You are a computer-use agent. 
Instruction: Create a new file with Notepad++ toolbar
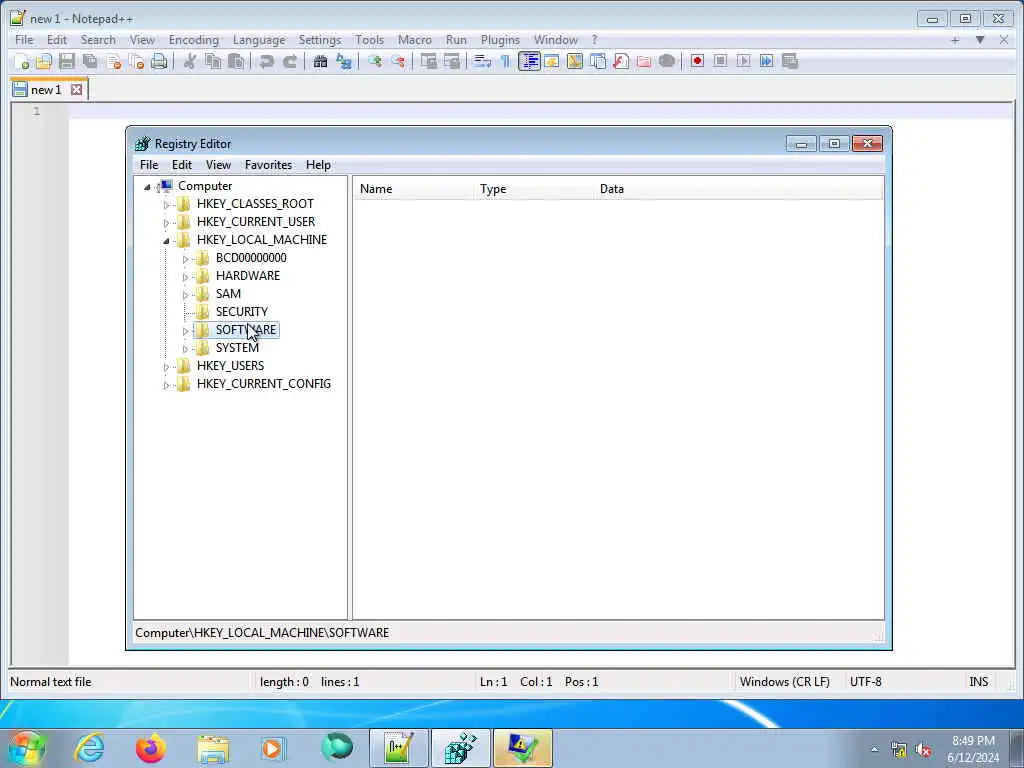click(21, 61)
